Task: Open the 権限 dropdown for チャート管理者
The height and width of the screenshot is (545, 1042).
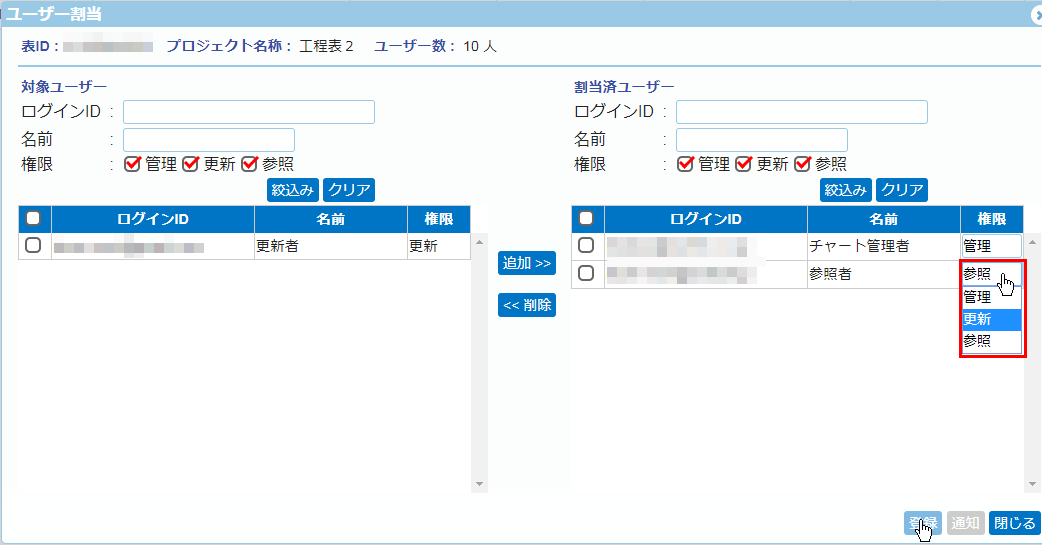Action: pos(991,245)
